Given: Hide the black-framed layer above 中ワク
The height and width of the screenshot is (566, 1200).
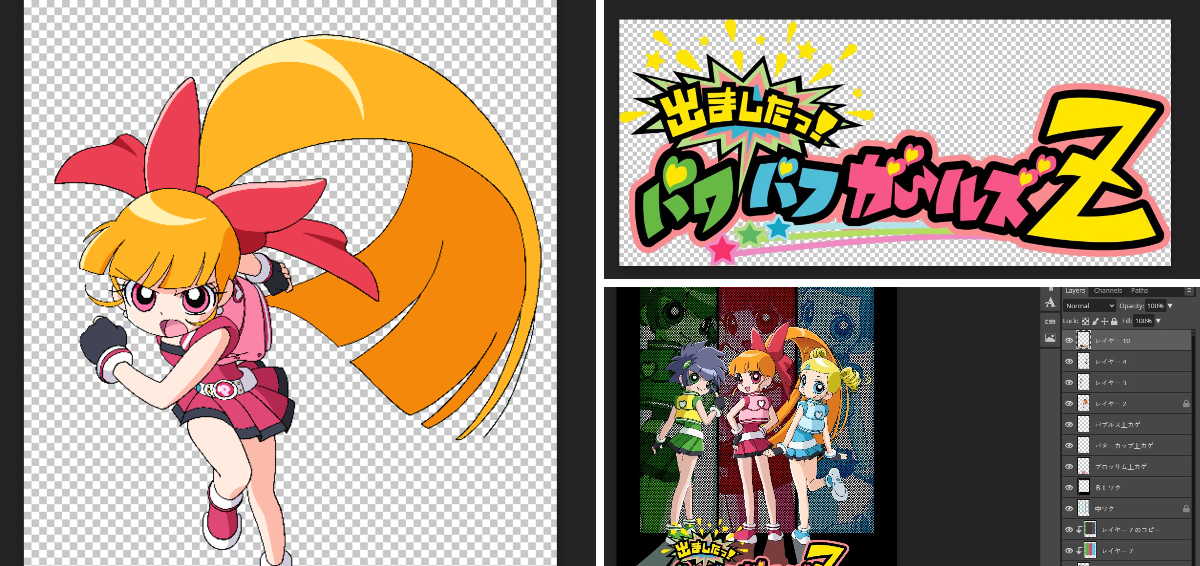Looking at the screenshot, I should coord(1069,488).
